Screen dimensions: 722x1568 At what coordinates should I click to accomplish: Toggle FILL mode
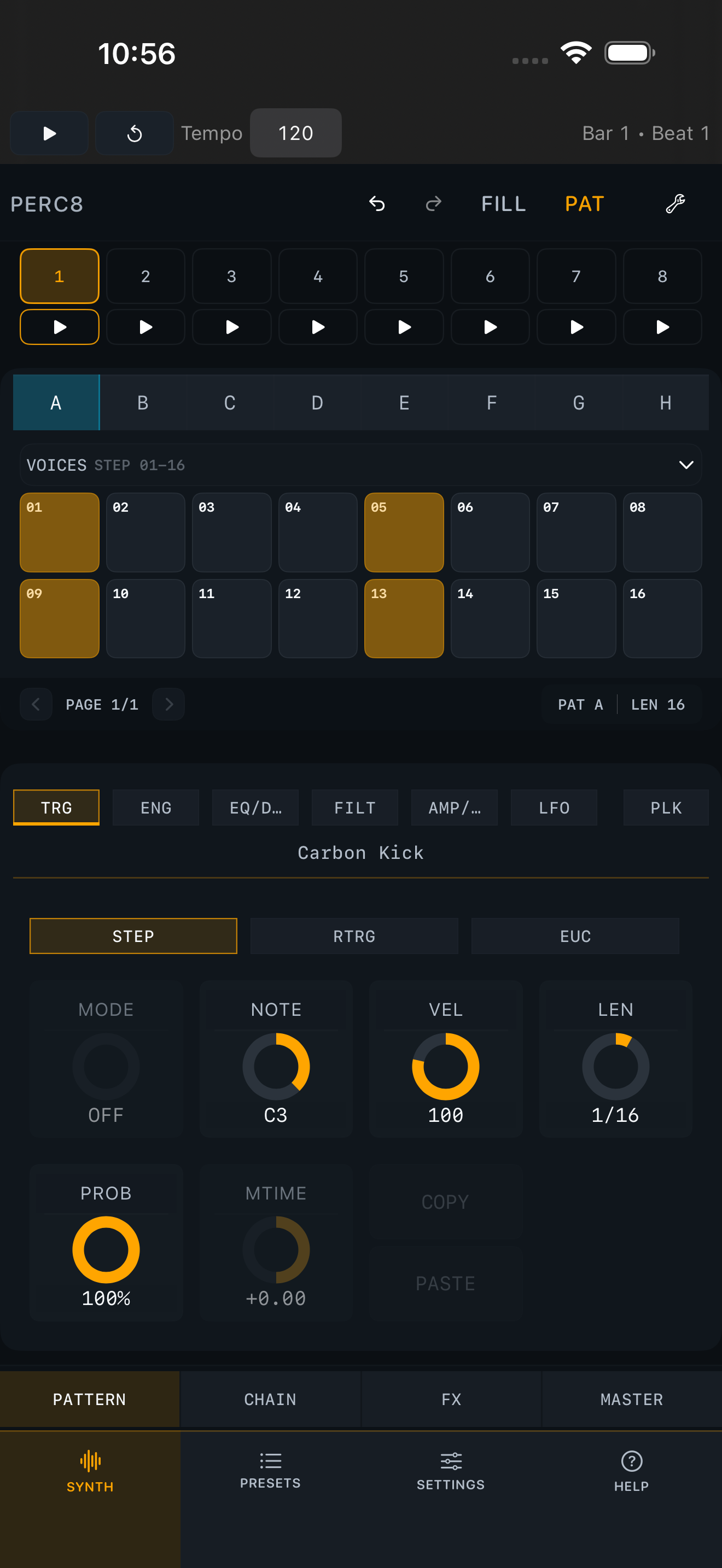503,204
